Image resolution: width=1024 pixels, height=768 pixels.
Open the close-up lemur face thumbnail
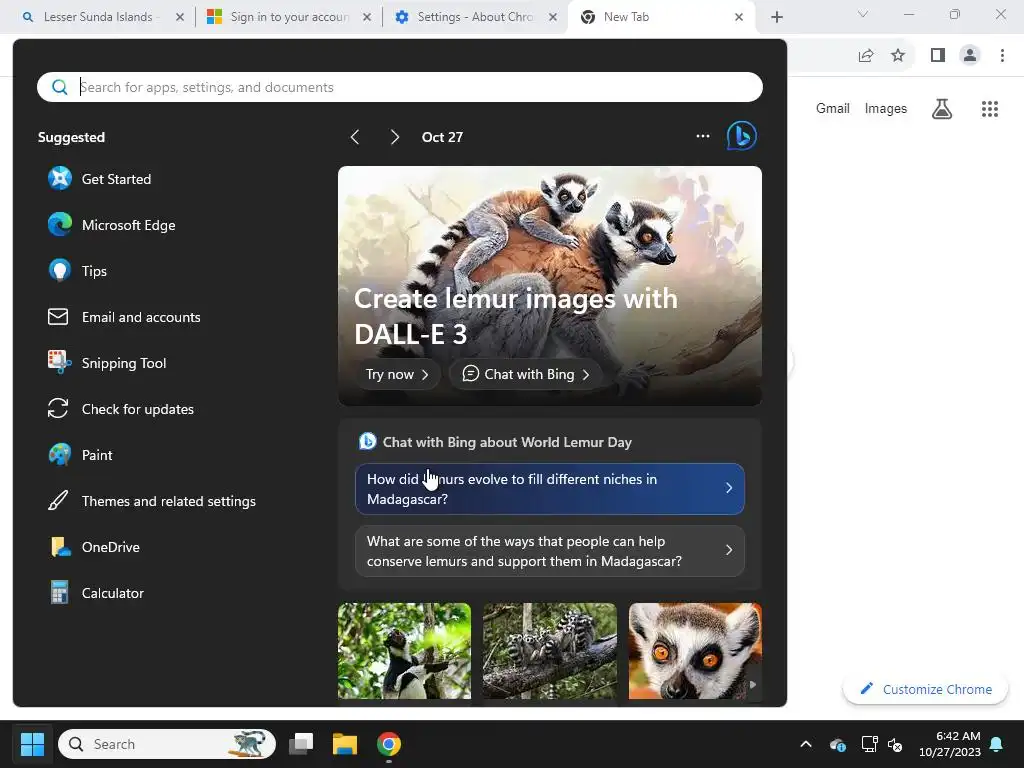tap(695, 650)
